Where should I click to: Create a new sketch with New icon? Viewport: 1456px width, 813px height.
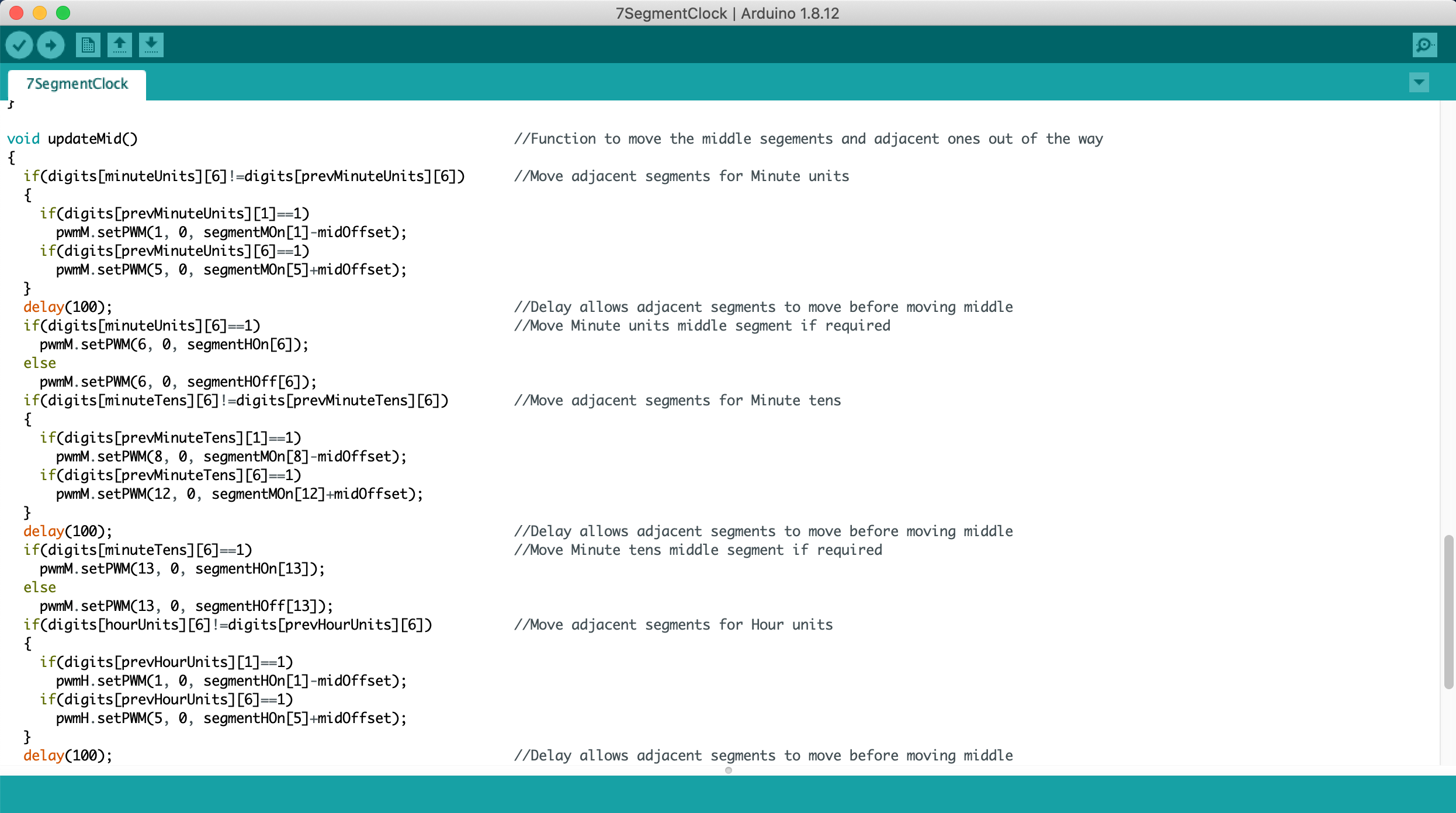[x=88, y=45]
